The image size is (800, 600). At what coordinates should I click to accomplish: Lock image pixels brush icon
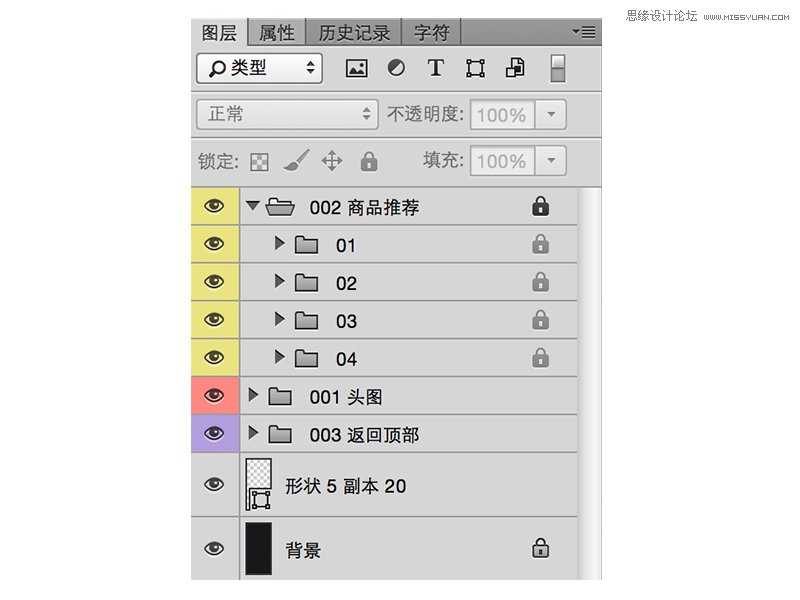tap(296, 161)
